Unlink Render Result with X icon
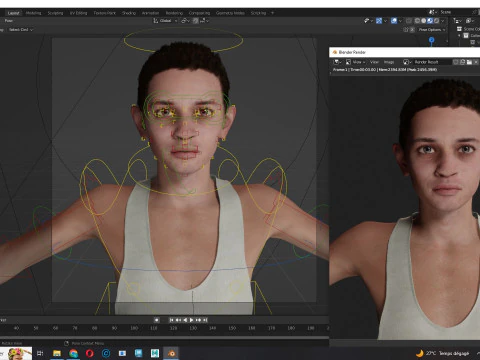 coord(476,62)
